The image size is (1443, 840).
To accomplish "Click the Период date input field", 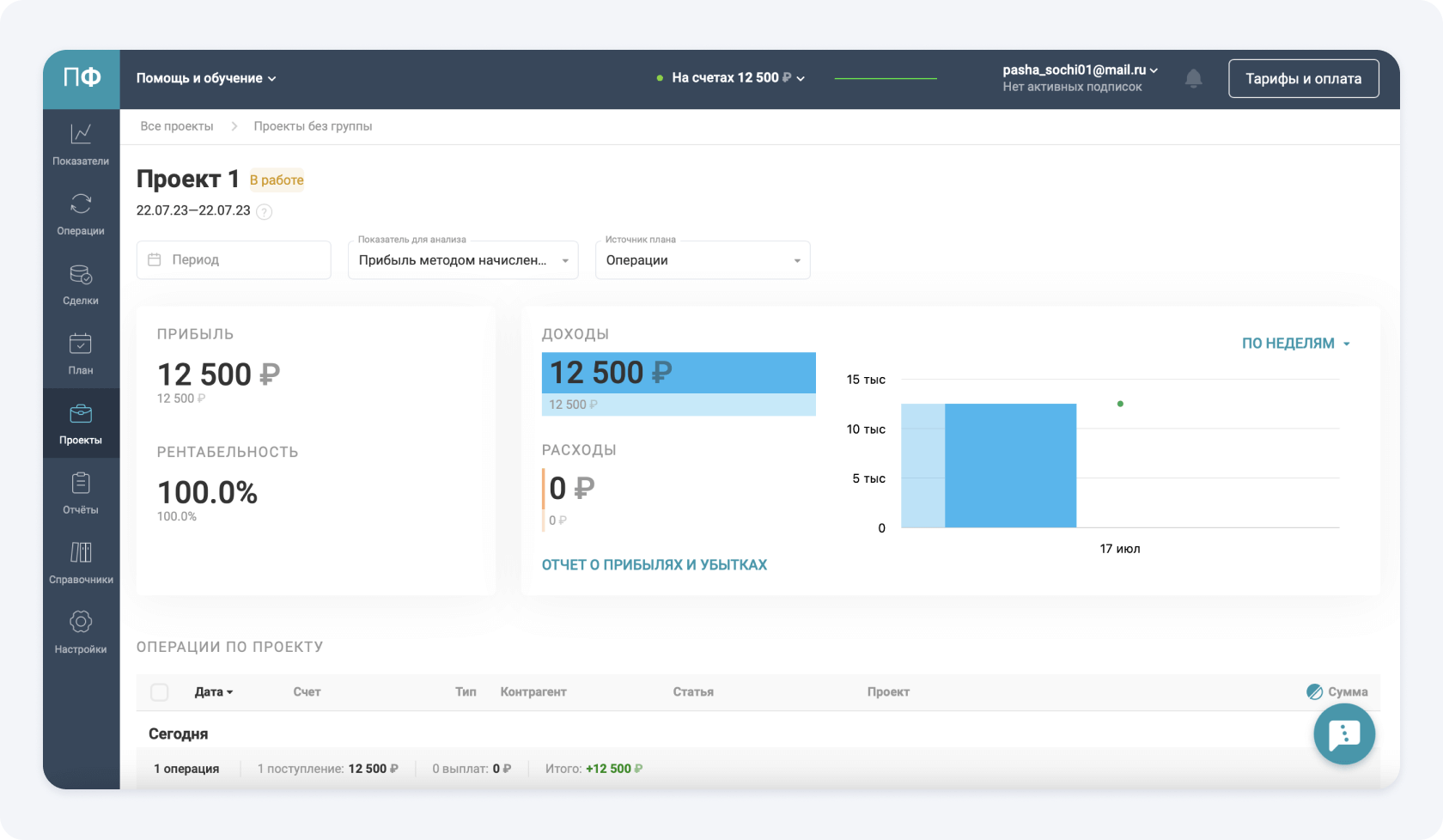I will point(234,260).
